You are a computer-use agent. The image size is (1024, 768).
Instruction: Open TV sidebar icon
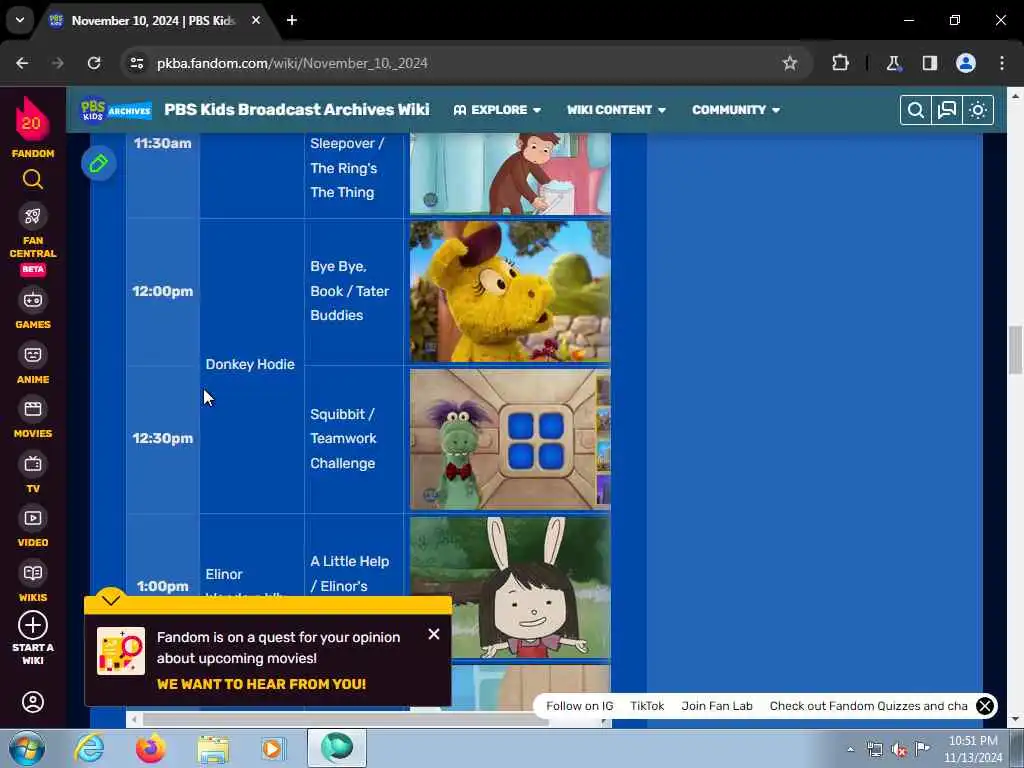[33, 464]
